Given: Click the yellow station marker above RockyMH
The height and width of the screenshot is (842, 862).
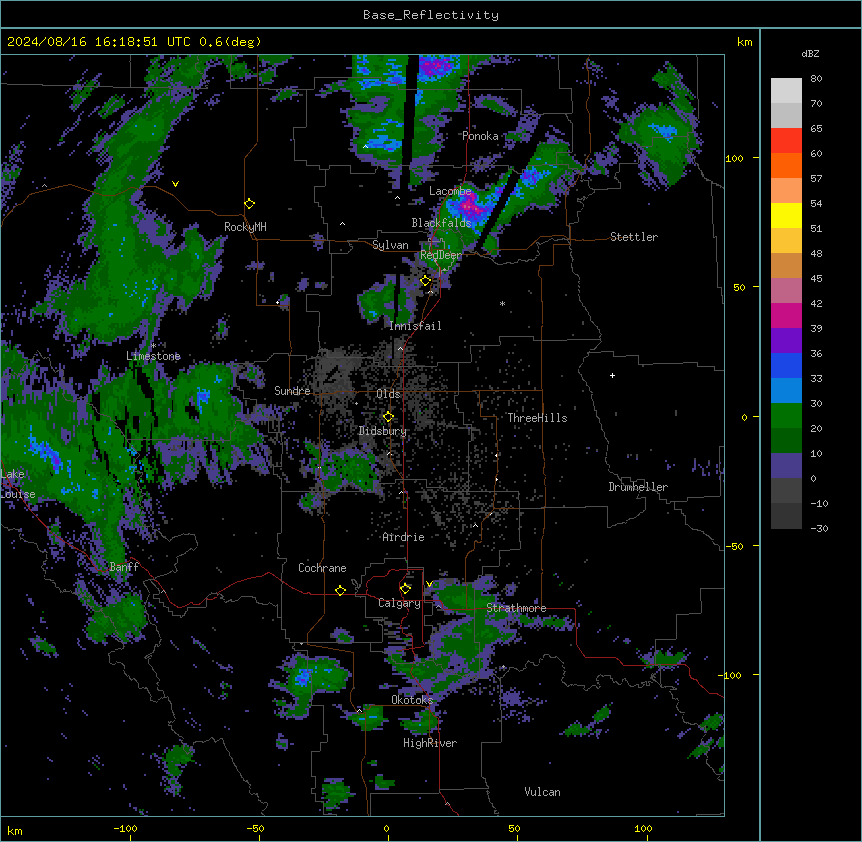Looking at the screenshot, I should (x=250, y=204).
